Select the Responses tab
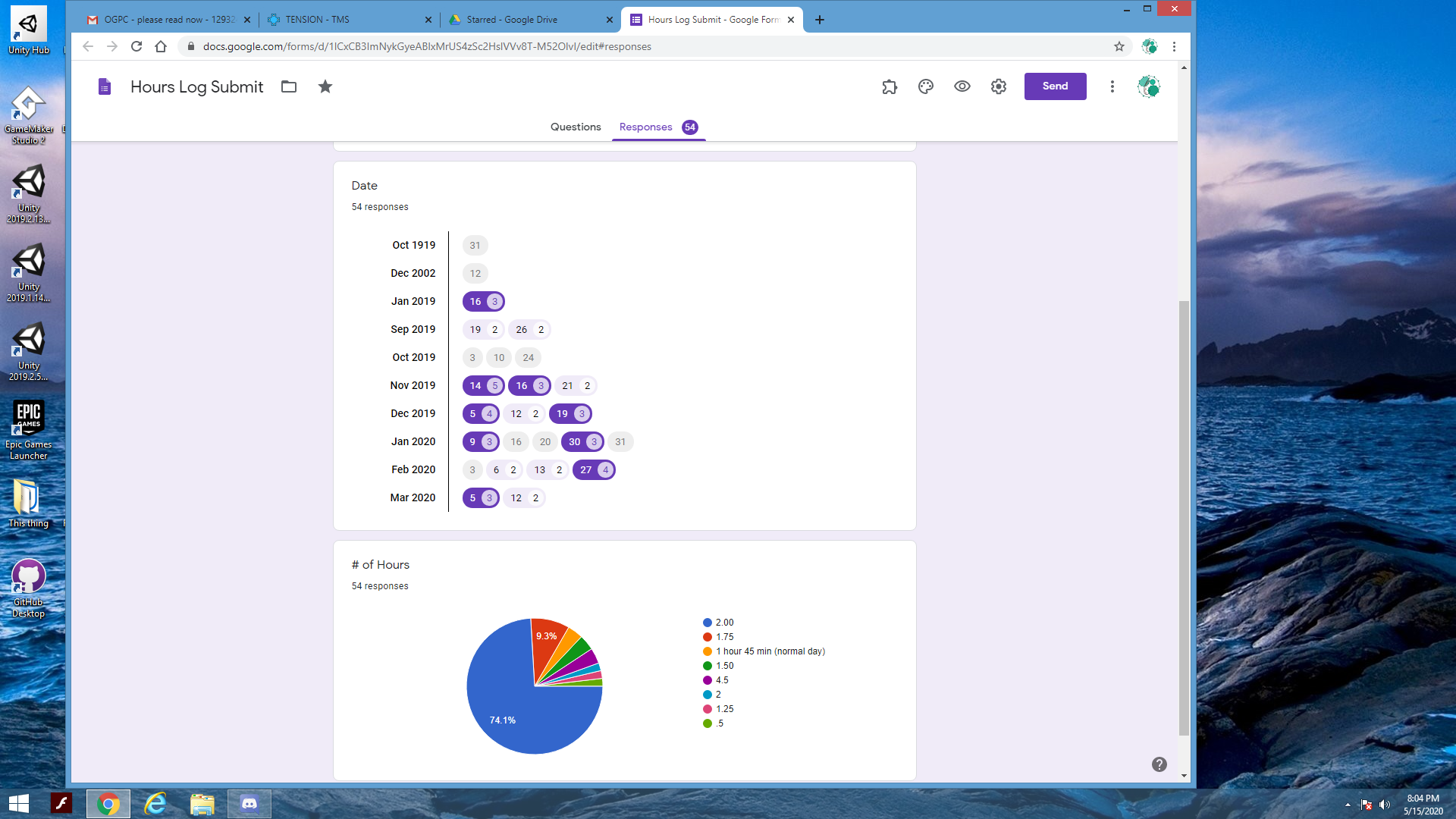 [645, 127]
